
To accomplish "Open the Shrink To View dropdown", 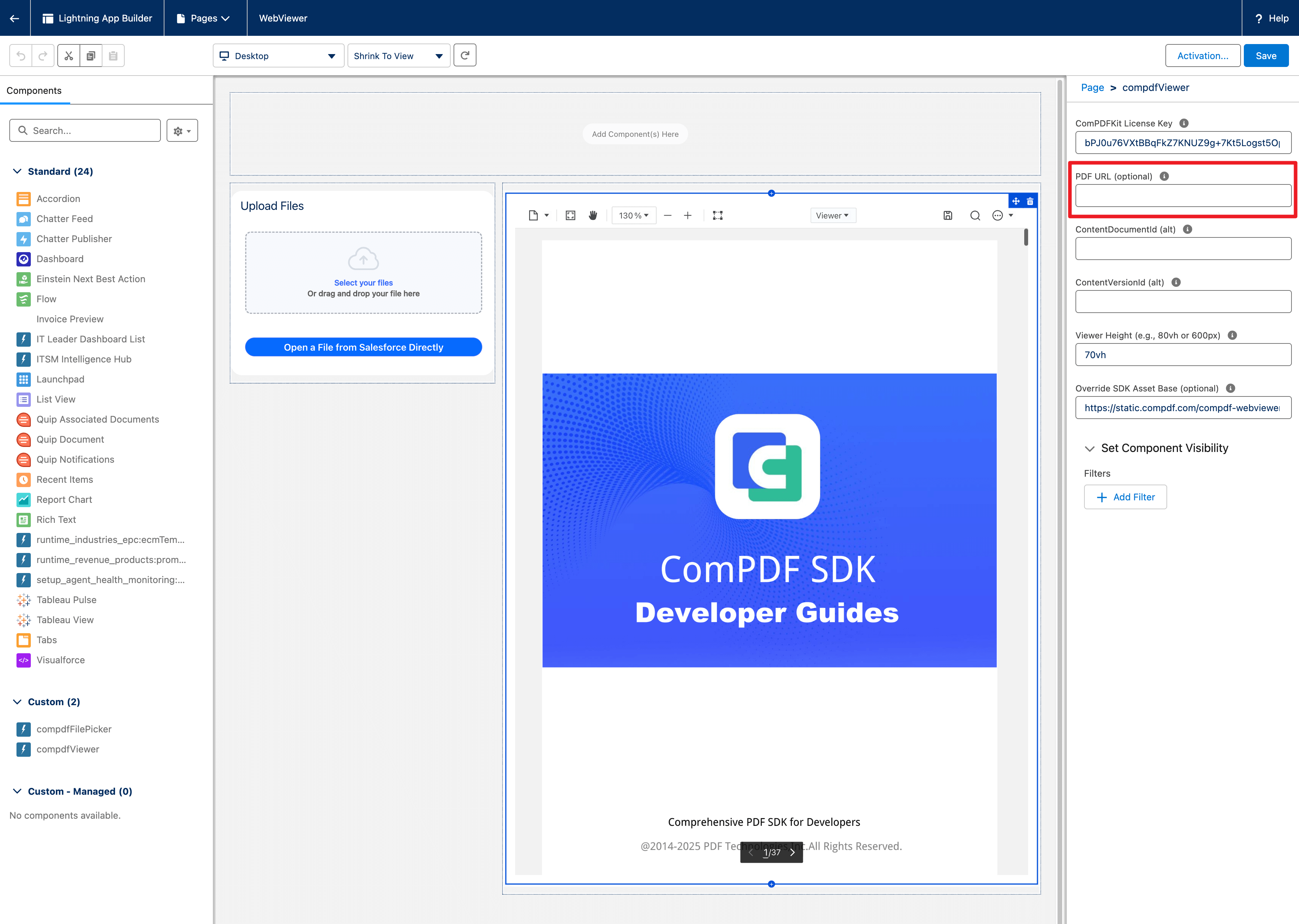I will 398,56.
